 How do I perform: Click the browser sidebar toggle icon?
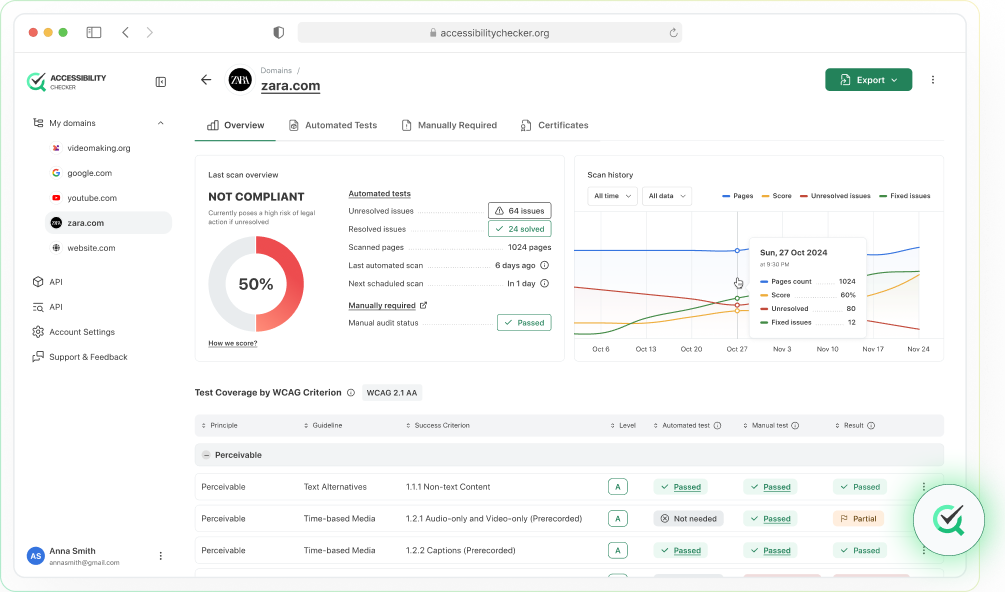pyautogui.click(x=94, y=32)
